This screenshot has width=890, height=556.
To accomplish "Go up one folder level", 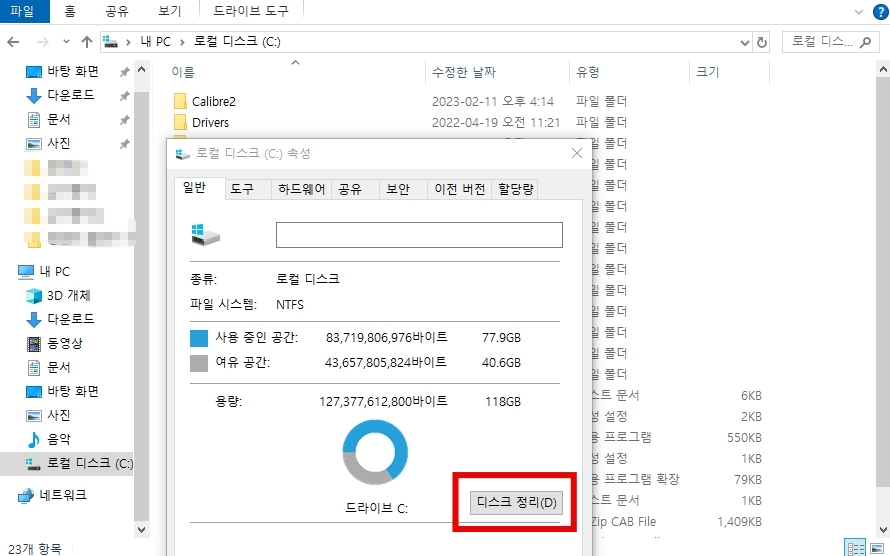I will click(x=87, y=42).
